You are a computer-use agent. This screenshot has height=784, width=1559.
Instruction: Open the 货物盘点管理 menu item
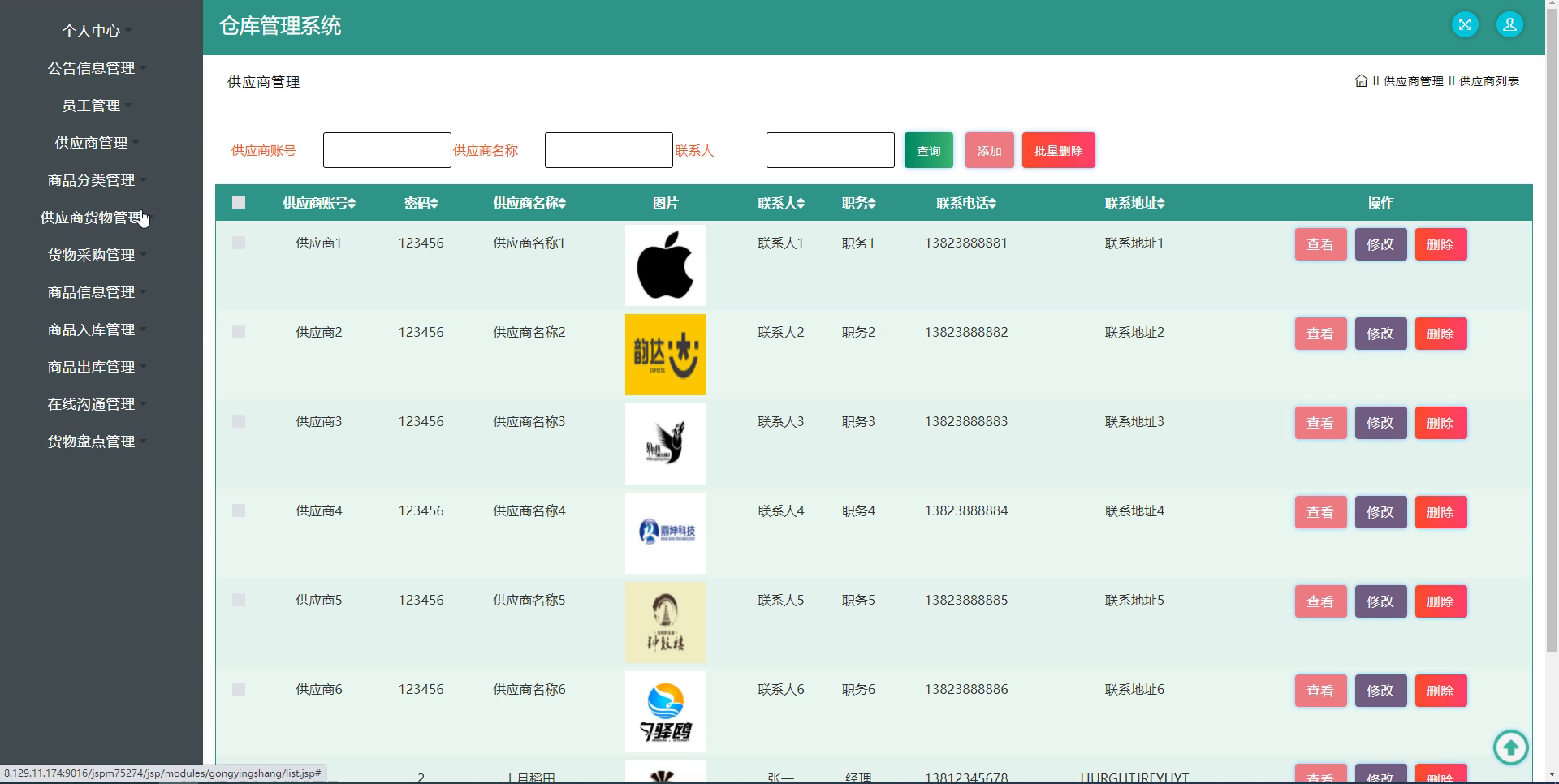[97, 442]
